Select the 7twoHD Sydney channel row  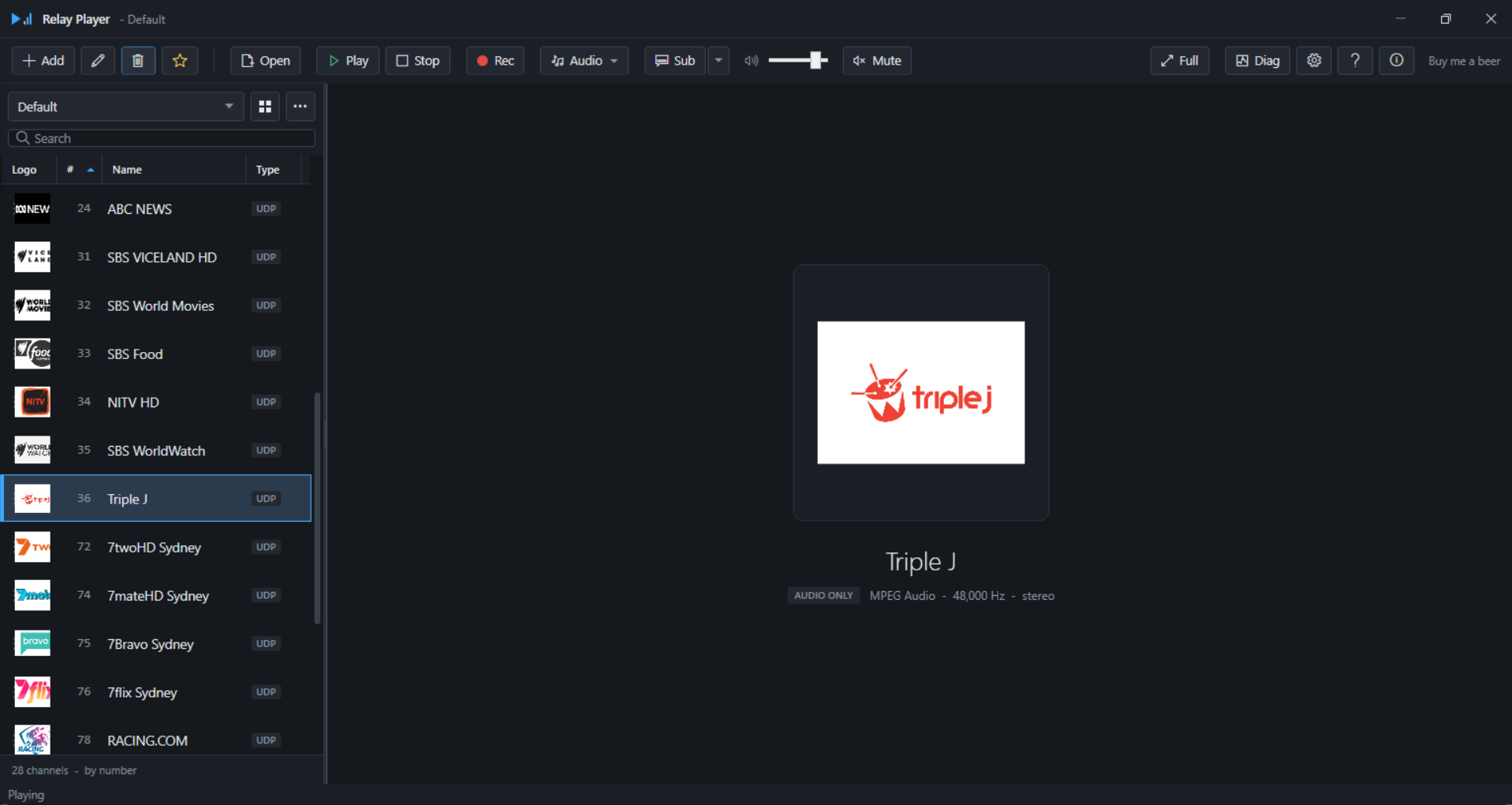point(158,547)
